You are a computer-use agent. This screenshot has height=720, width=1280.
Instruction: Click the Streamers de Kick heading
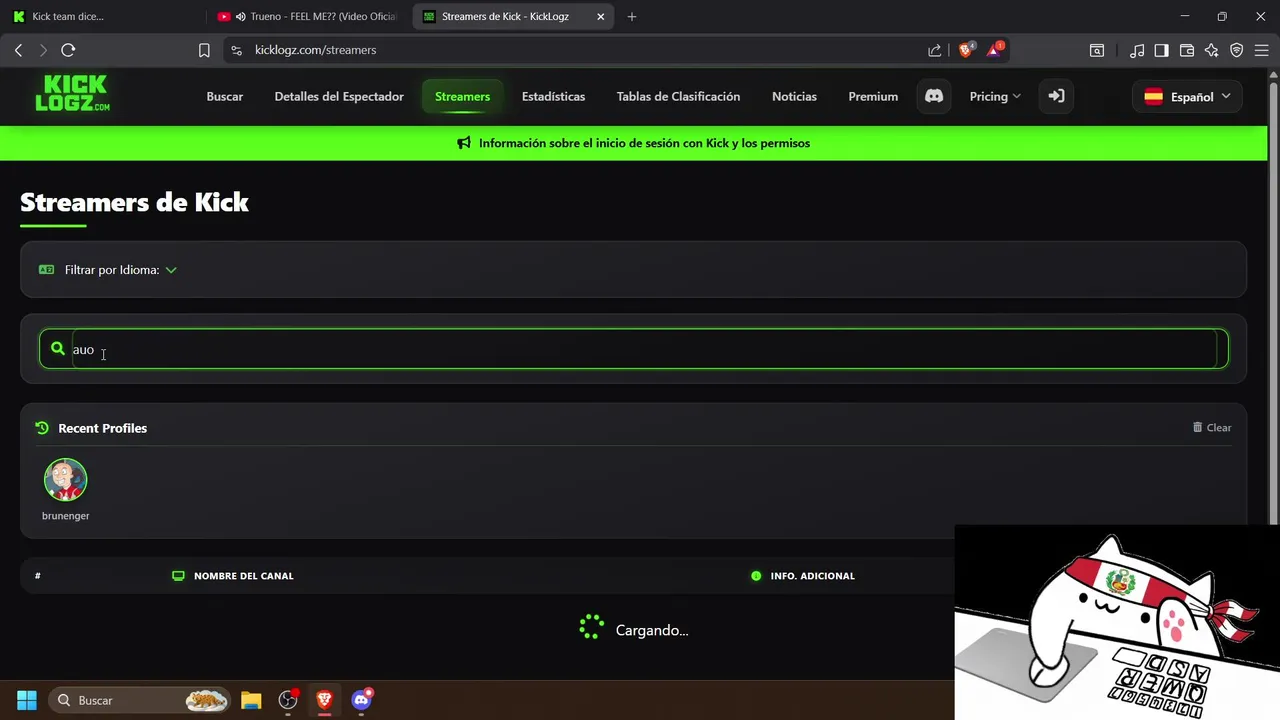134,202
